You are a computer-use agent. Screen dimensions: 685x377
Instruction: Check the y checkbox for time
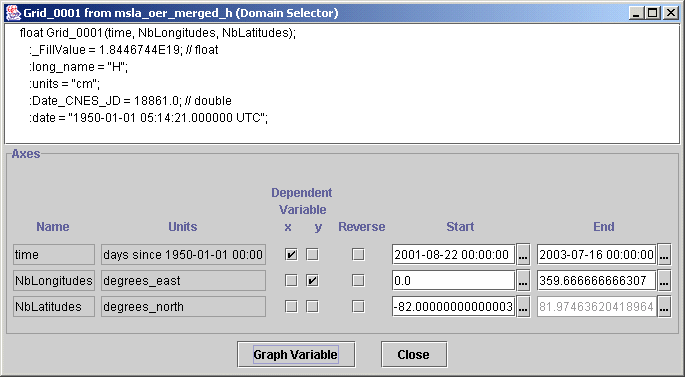(312, 255)
